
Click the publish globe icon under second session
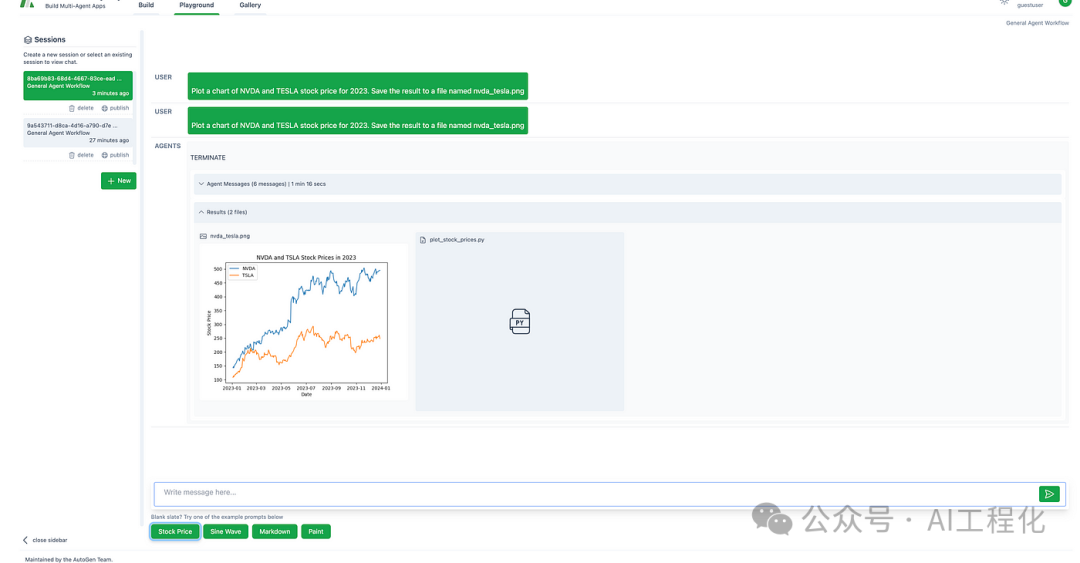coord(105,155)
